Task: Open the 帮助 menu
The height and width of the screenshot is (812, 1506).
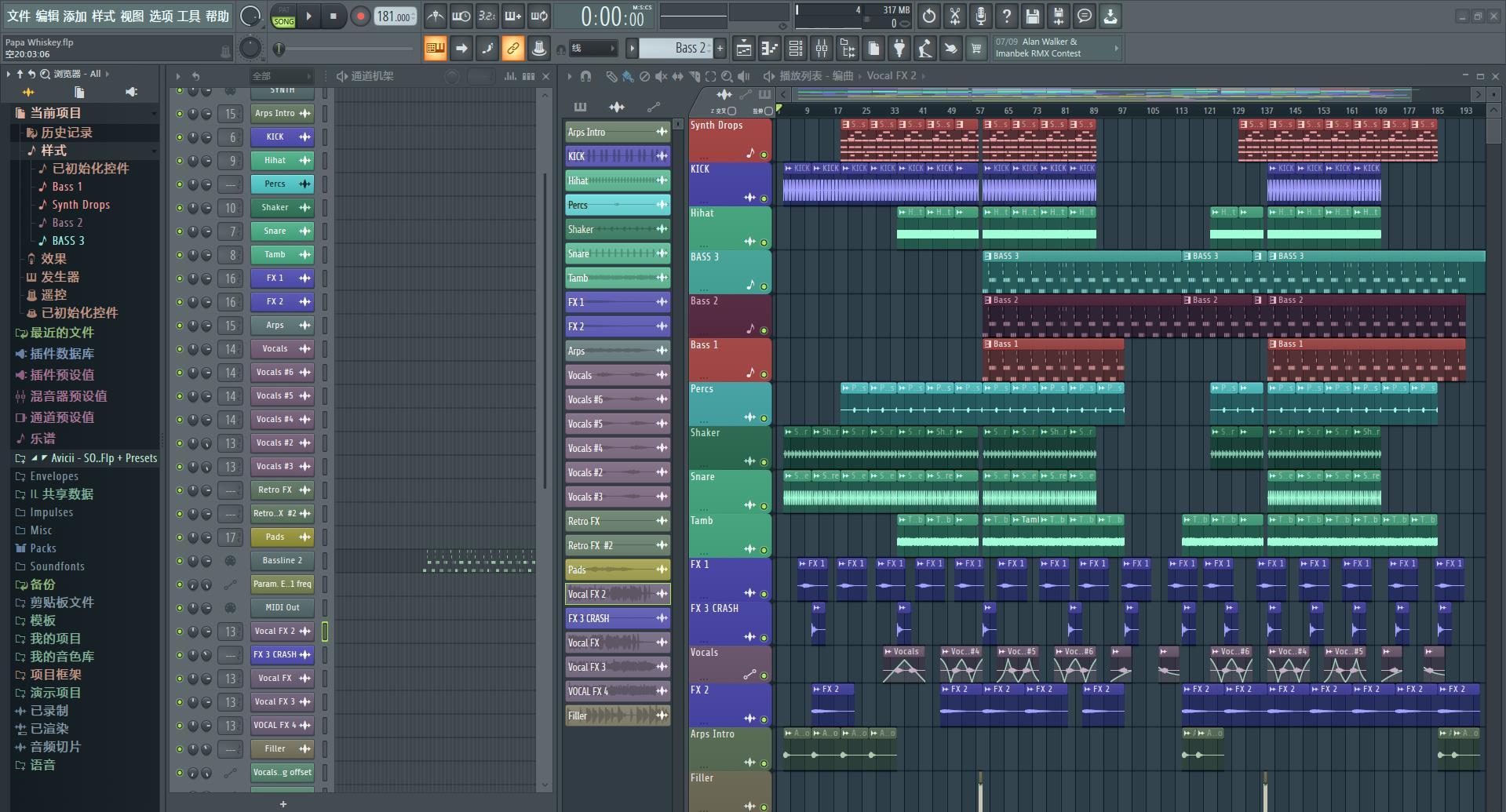Action: pos(217,16)
